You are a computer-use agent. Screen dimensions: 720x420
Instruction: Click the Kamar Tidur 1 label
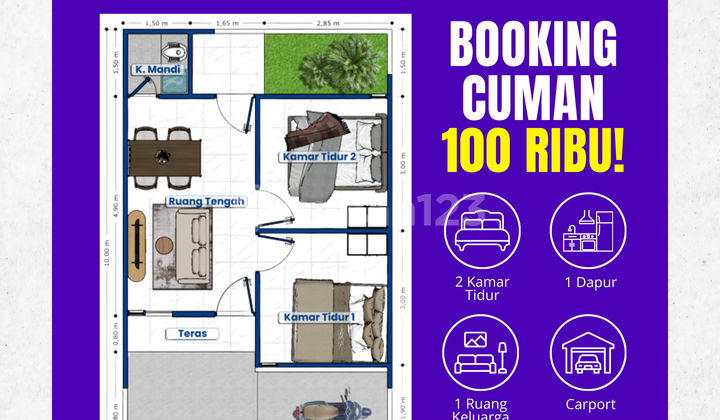point(319,317)
